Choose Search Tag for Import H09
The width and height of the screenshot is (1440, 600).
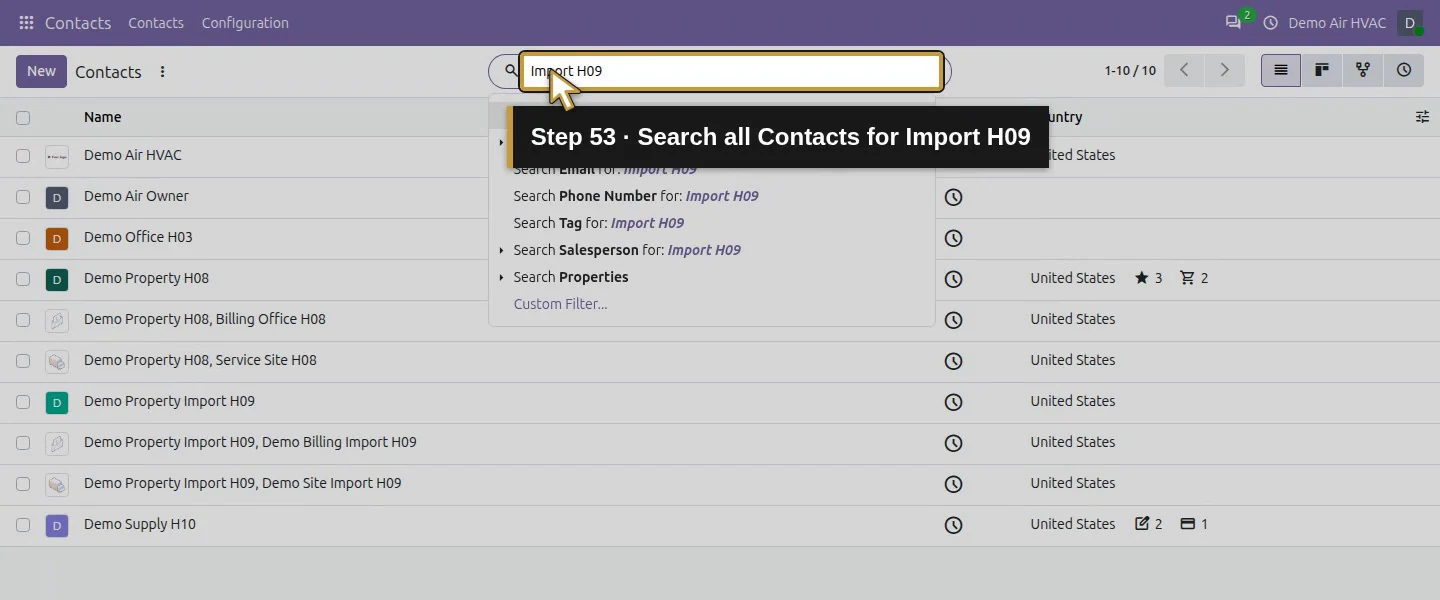[x=712, y=223]
